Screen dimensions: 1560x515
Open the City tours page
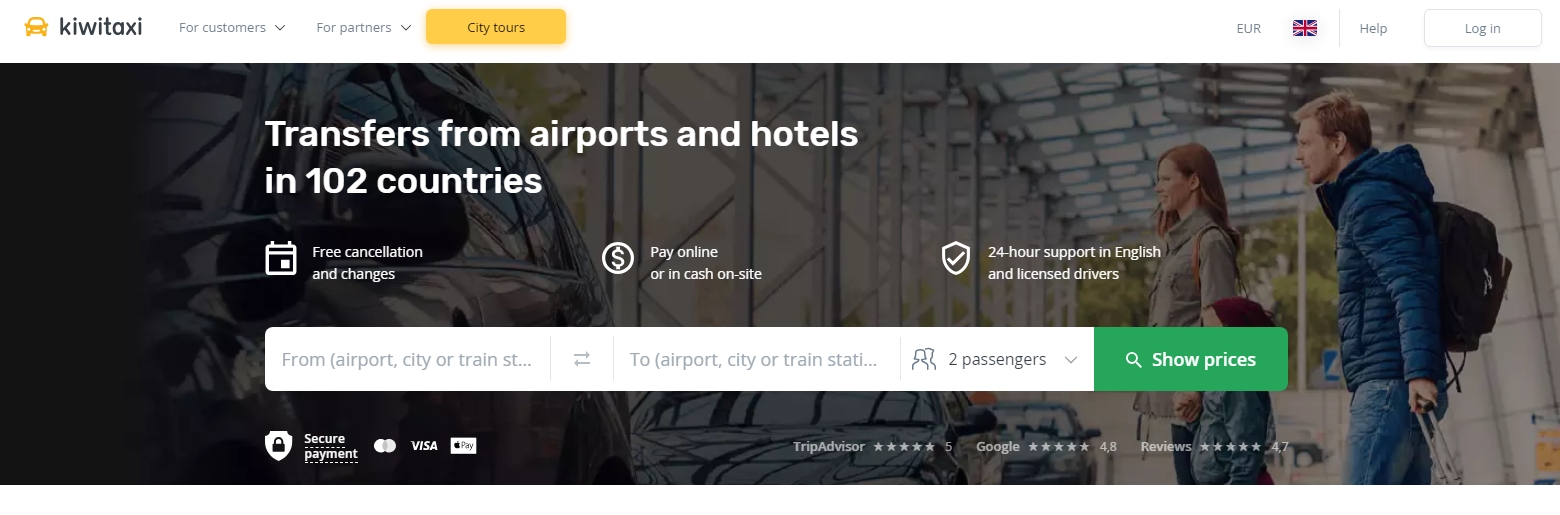coord(496,27)
